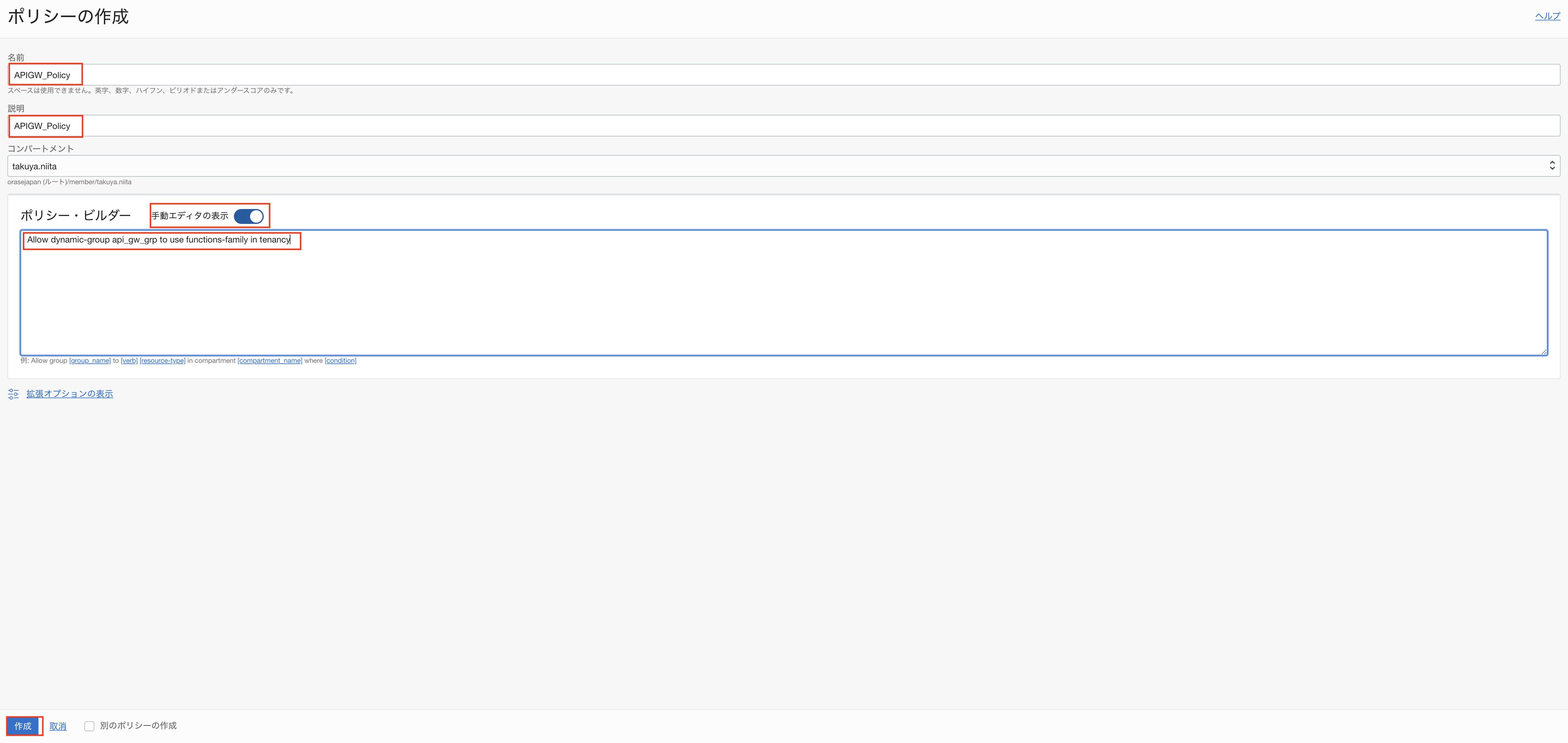Click the [group_name] example link
Screen dimensions: 1568x743
[x=89, y=361]
